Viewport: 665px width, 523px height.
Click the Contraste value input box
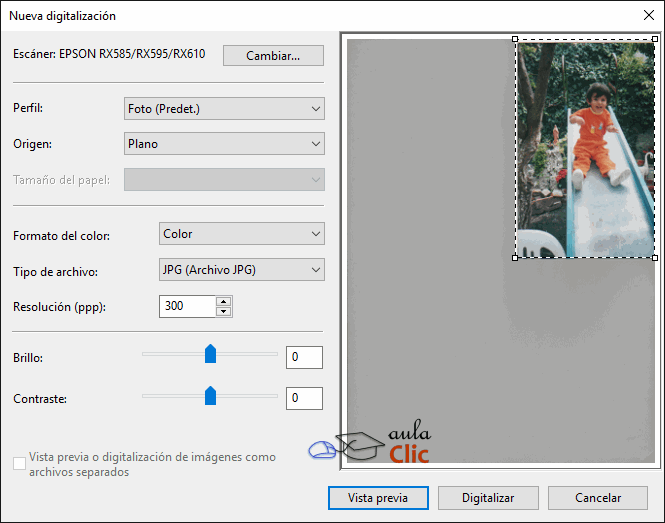click(x=304, y=398)
